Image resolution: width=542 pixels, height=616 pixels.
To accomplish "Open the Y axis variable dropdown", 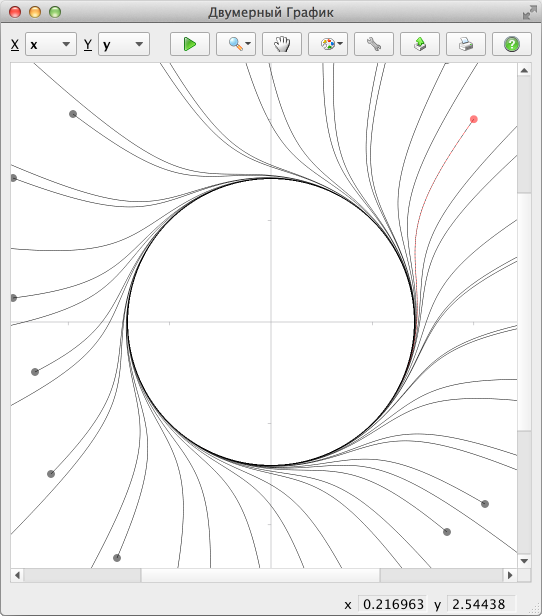I will [x=124, y=44].
